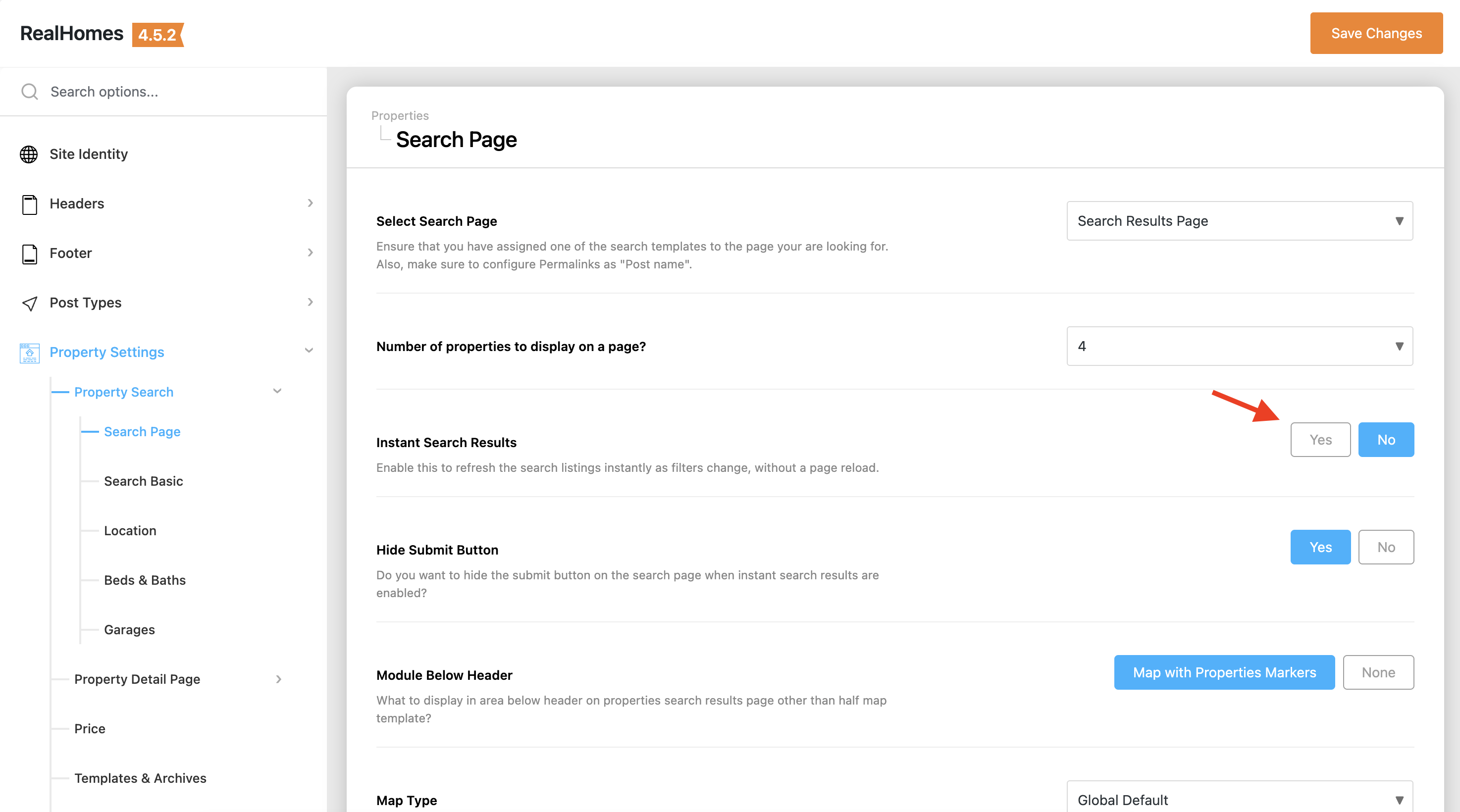This screenshot has width=1460, height=812.
Task: Click the Property Settings icon
Action: click(30, 353)
